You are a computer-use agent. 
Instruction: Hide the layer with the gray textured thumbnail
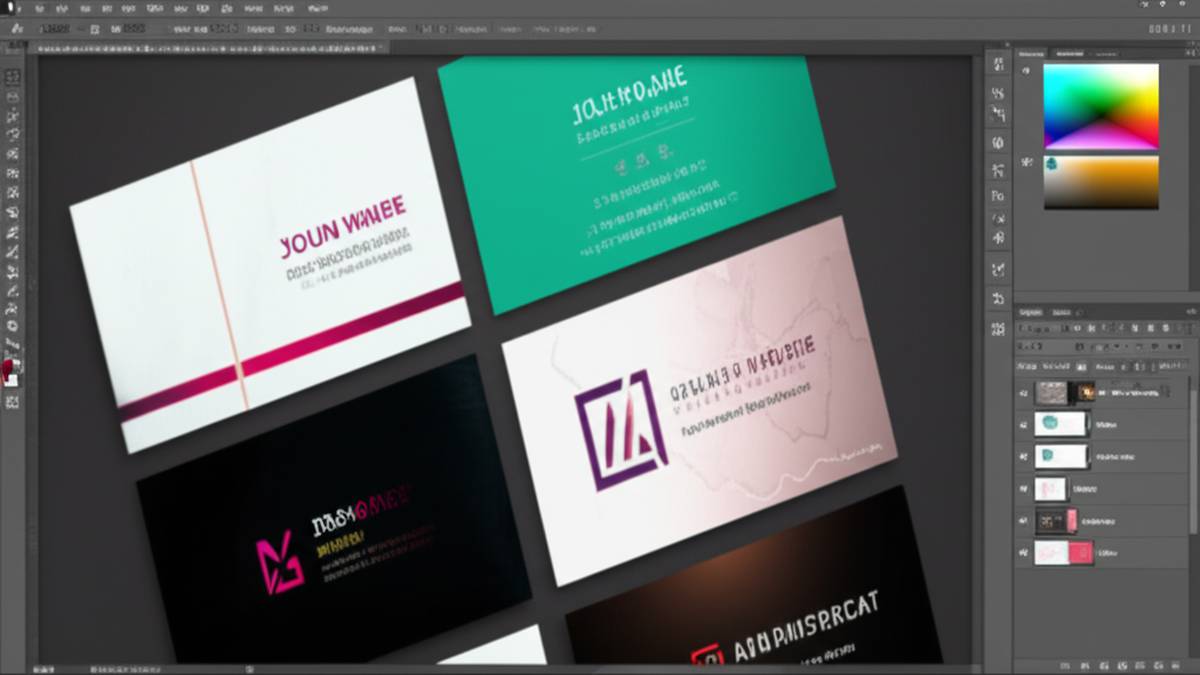tap(1023, 393)
